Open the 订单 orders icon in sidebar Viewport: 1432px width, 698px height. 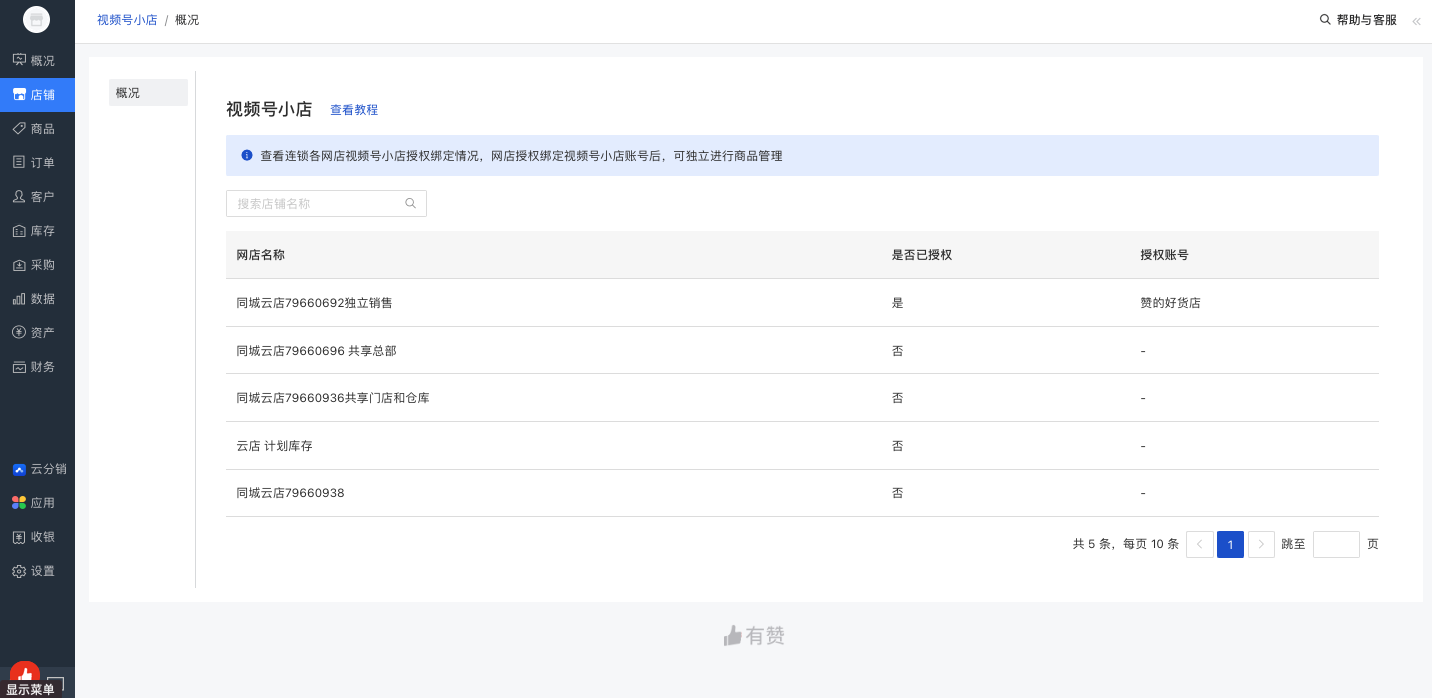coord(19,162)
